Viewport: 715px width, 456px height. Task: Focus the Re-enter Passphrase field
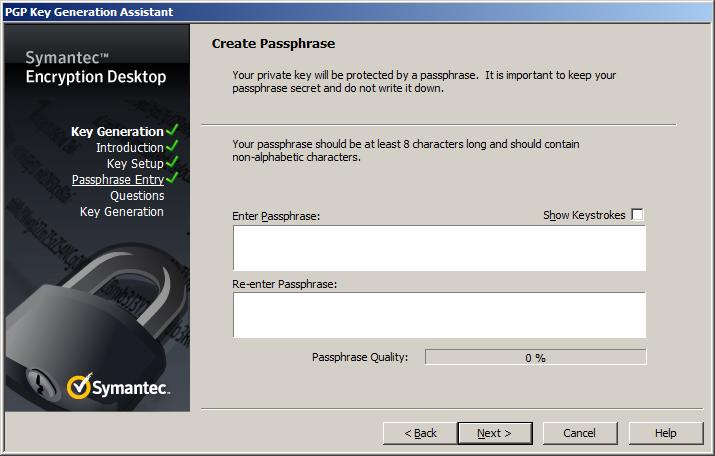[440, 315]
